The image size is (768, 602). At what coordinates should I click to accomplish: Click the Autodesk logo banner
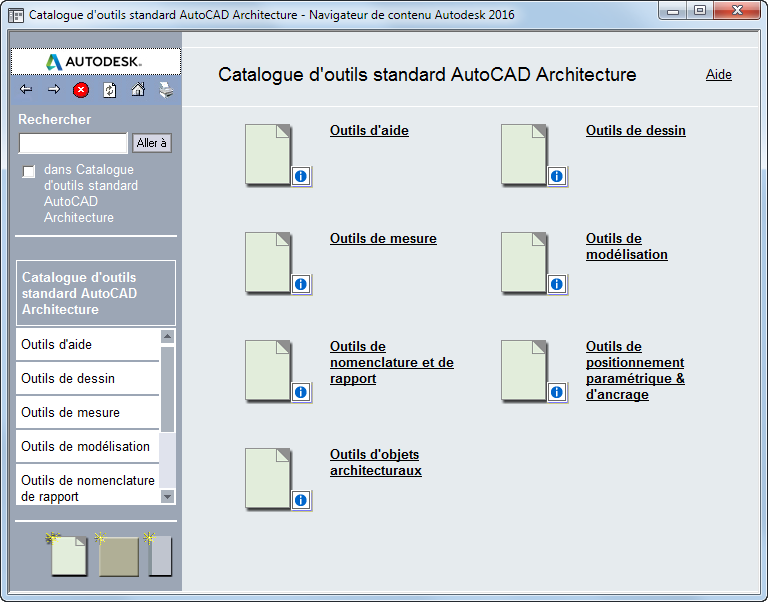(x=96, y=62)
